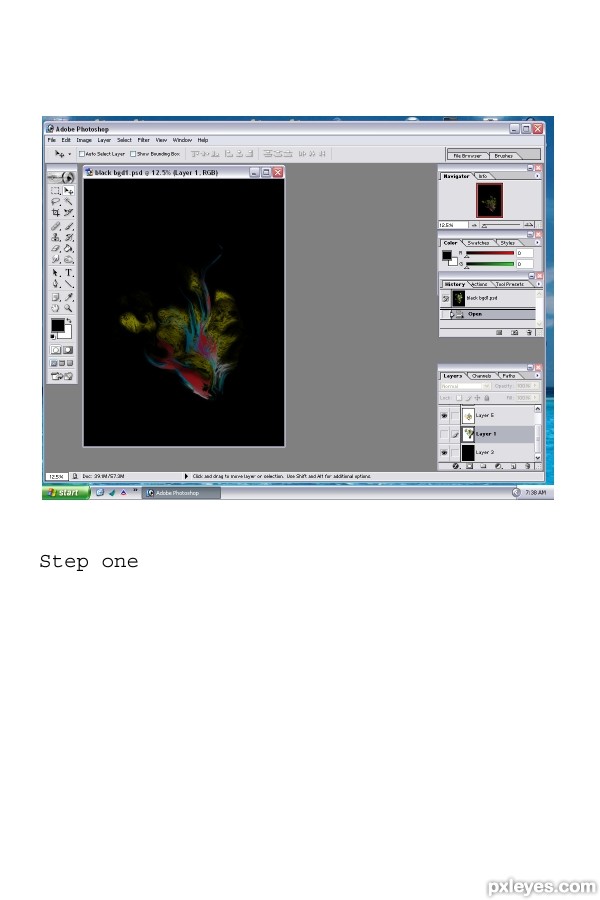
Task: Hide Layer 2 with eye icon
Action: pos(444,453)
